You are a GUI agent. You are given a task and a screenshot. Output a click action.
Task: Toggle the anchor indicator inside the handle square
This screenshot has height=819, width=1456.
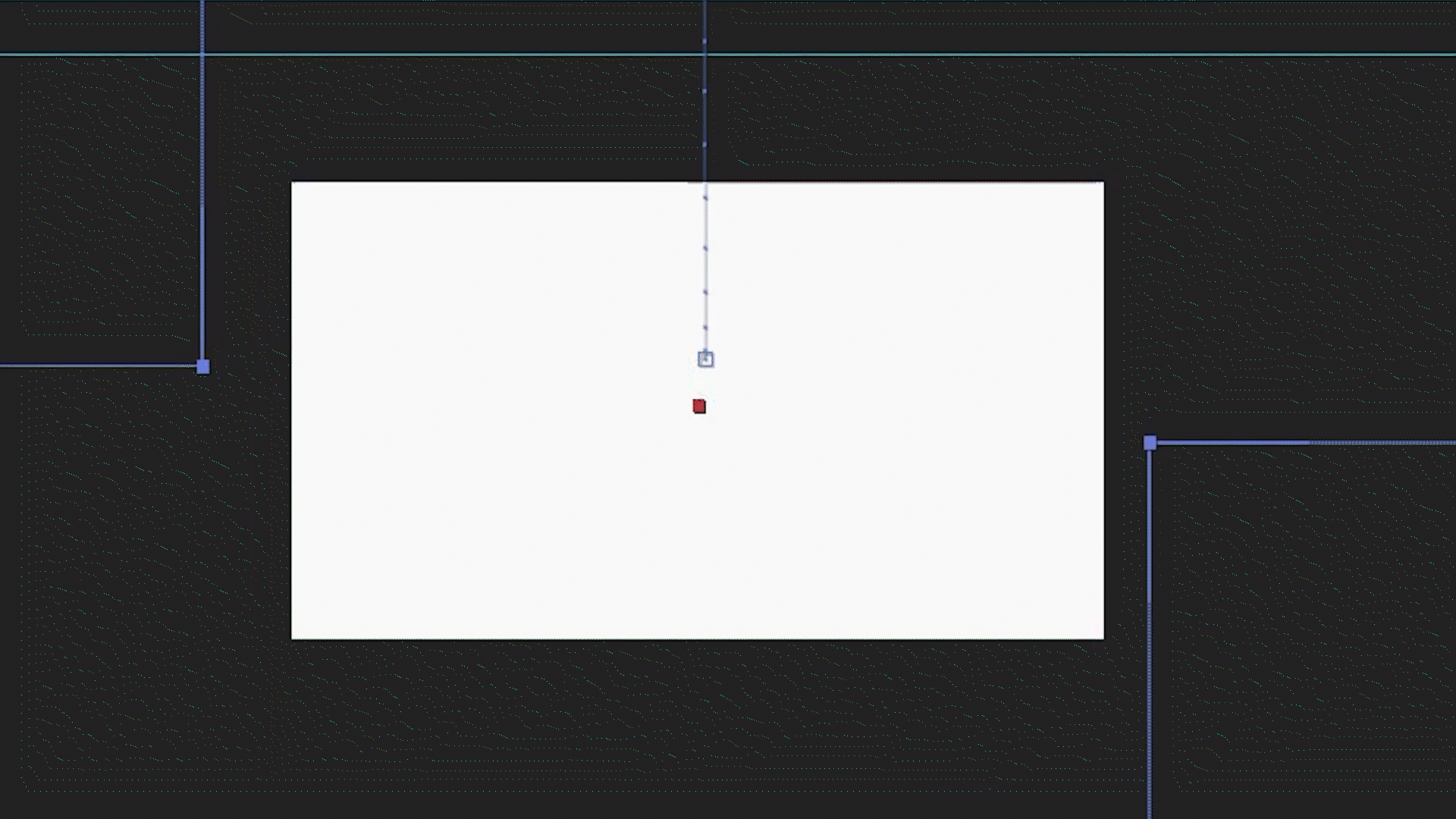coord(705,359)
